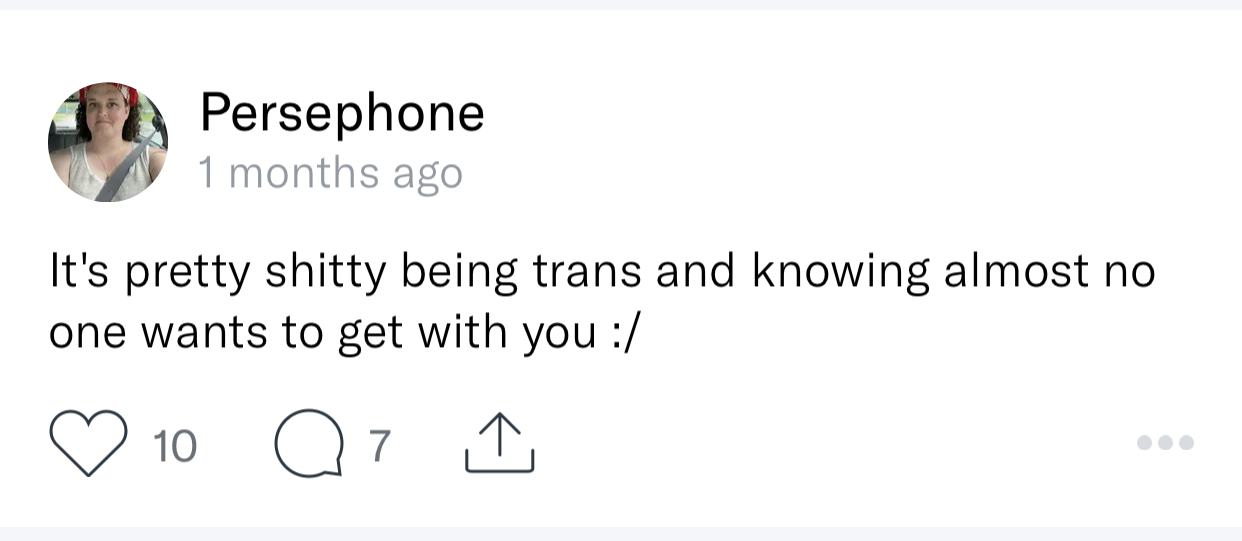Viewport: 1242px width, 541px height.
Task: Toggle the heart to favorite this post
Action: [88, 445]
